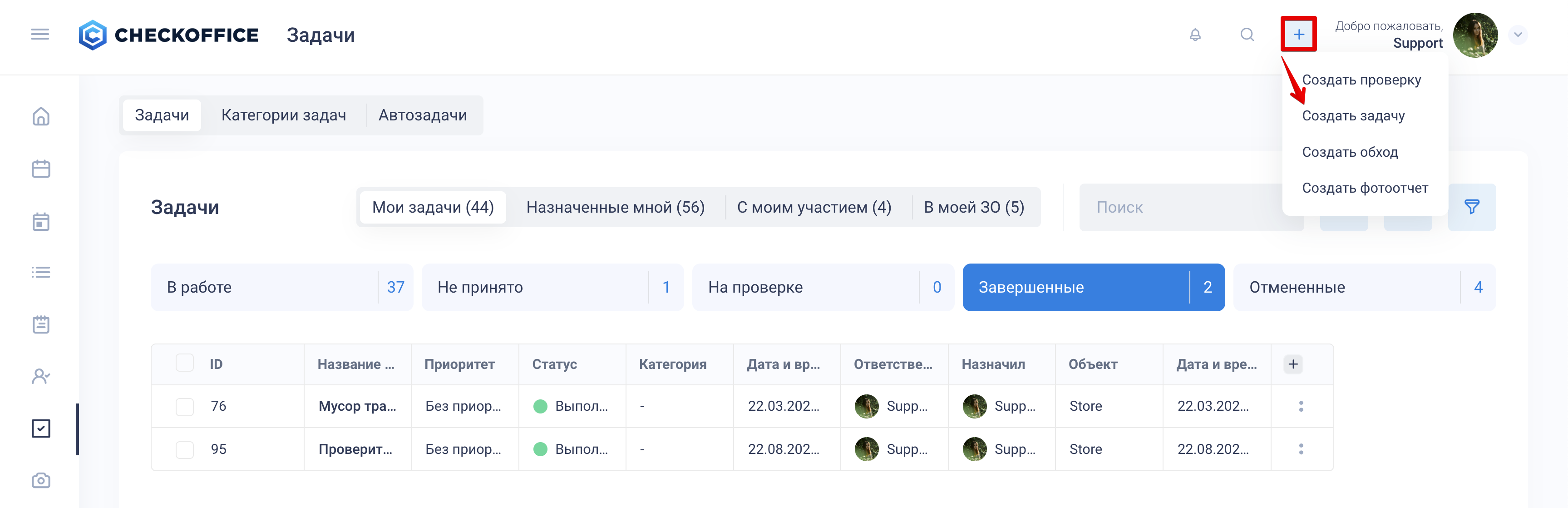The width and height of the screenshot is (1568, 508).
Task: Open the notifications bell
Action: 1195,35
